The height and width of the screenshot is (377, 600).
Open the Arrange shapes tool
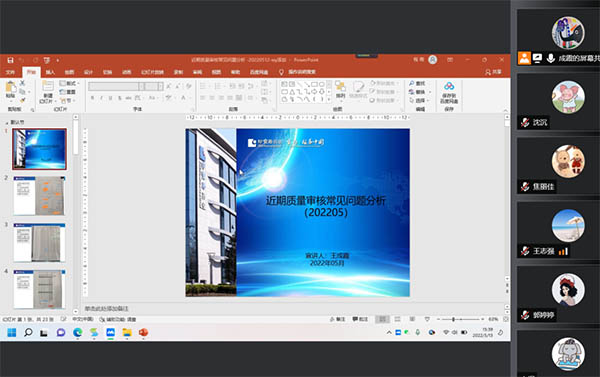(x=340, y=90)
